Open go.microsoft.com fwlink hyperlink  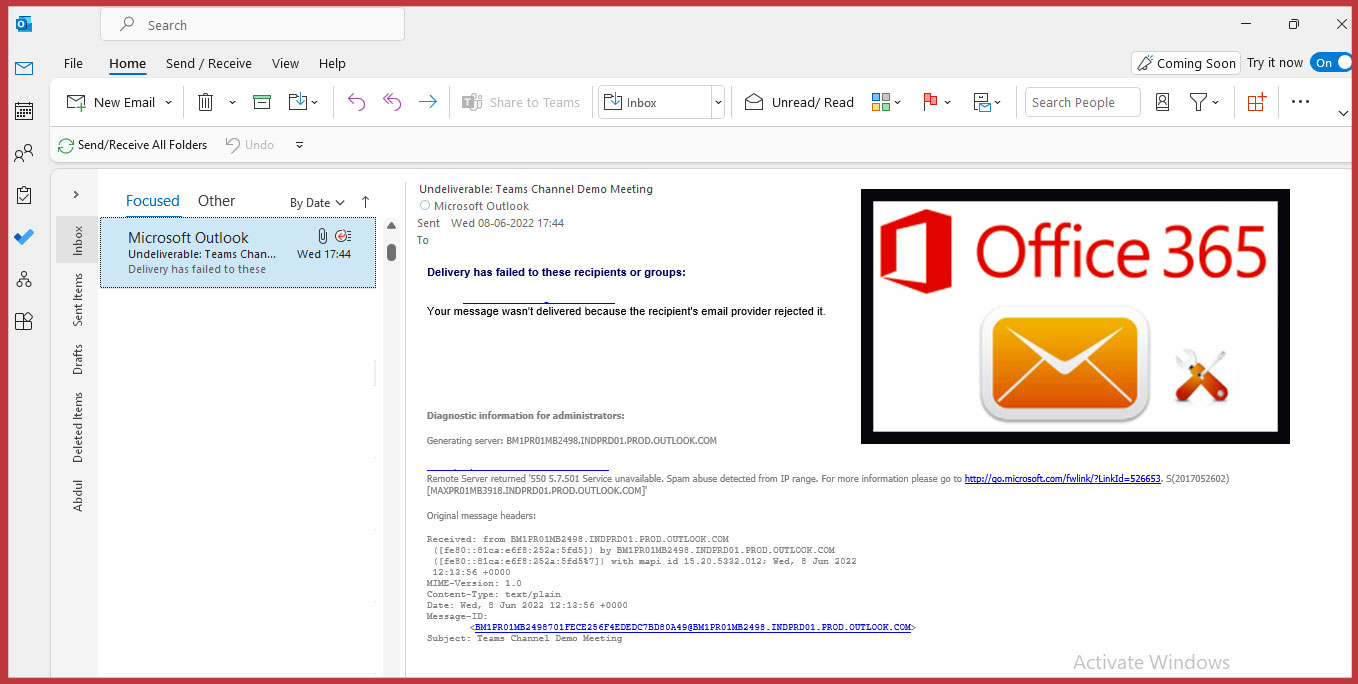coord(1062,479)
